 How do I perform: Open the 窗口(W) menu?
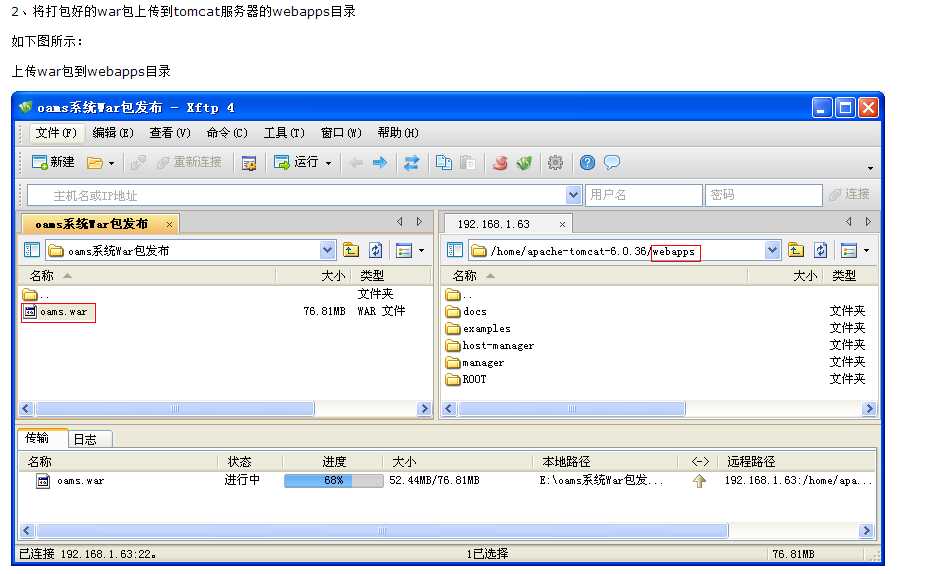pyautogui.click(x=341, y=132)
